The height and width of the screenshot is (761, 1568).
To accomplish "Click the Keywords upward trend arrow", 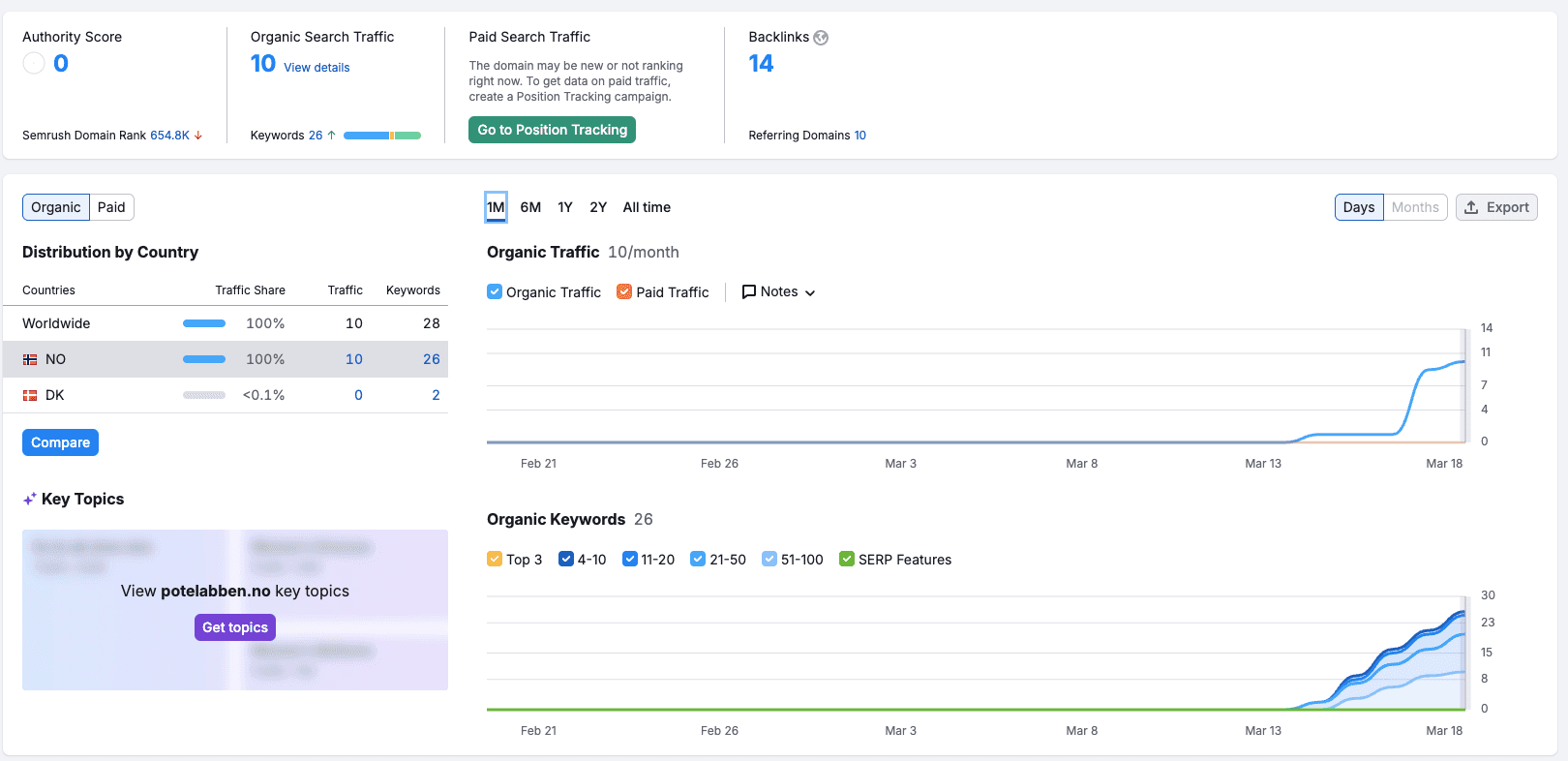I will coord(332,136).
